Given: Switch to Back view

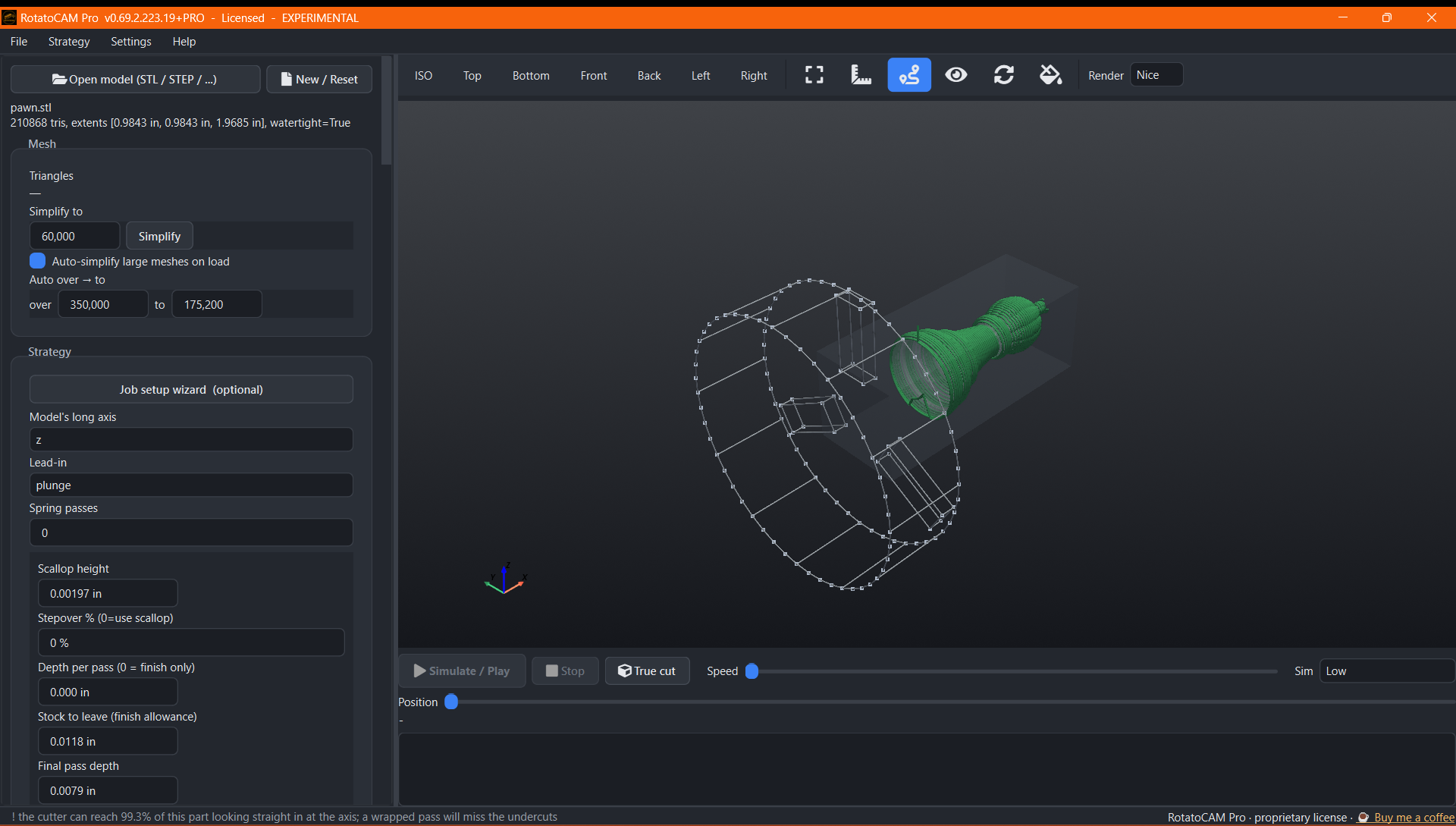Looking at the screenshot, I should coord(649,75).
